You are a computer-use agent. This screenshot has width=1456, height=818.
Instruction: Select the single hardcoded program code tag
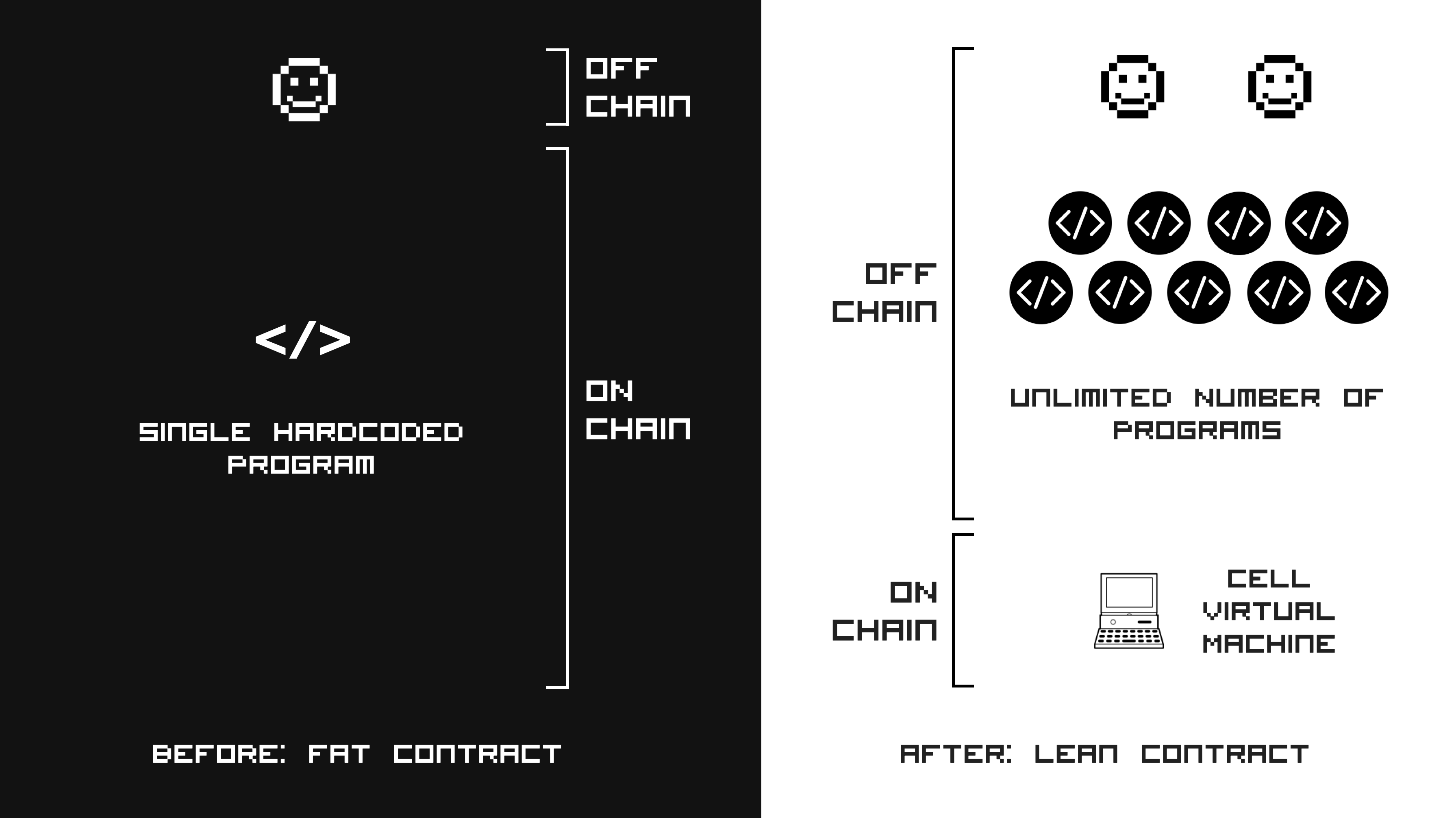click(x=305, y=340)
